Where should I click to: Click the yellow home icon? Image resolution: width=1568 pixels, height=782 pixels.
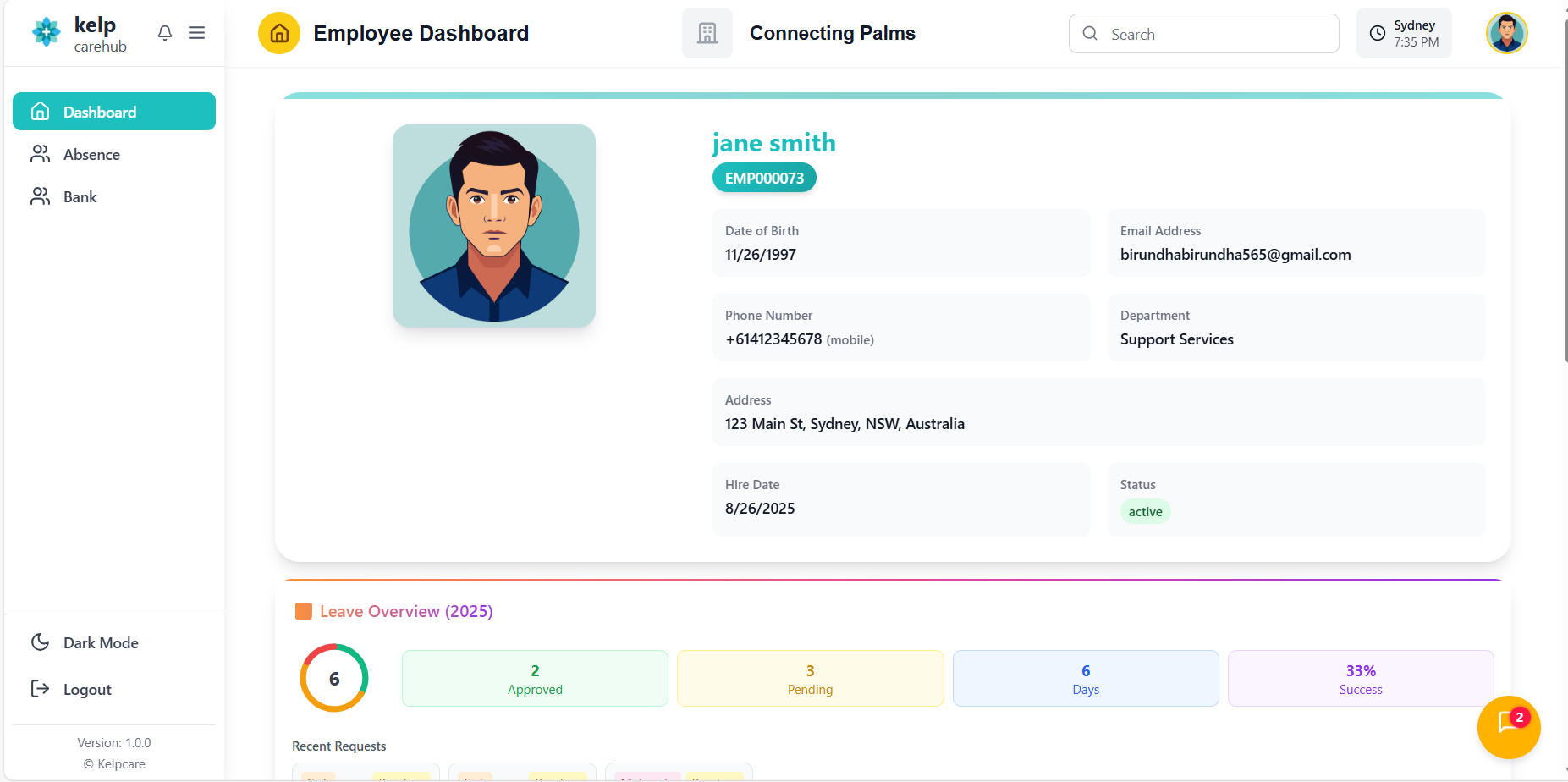(x=279, y=33)
